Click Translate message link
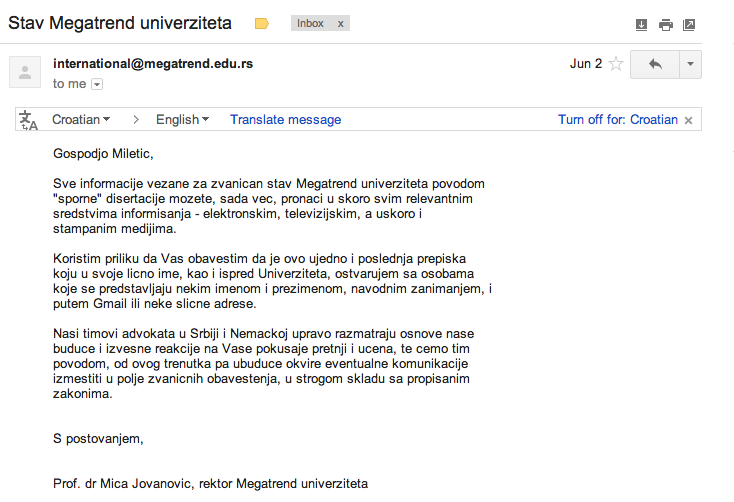This screenshot has width=734, height=502. coord(285,120)
